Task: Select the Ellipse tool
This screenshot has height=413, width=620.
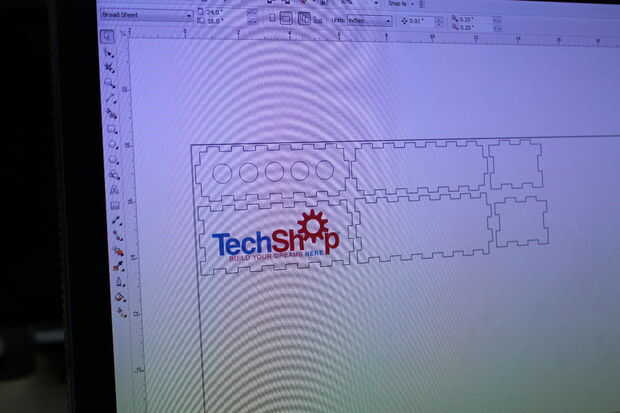Action: [113, 145]
